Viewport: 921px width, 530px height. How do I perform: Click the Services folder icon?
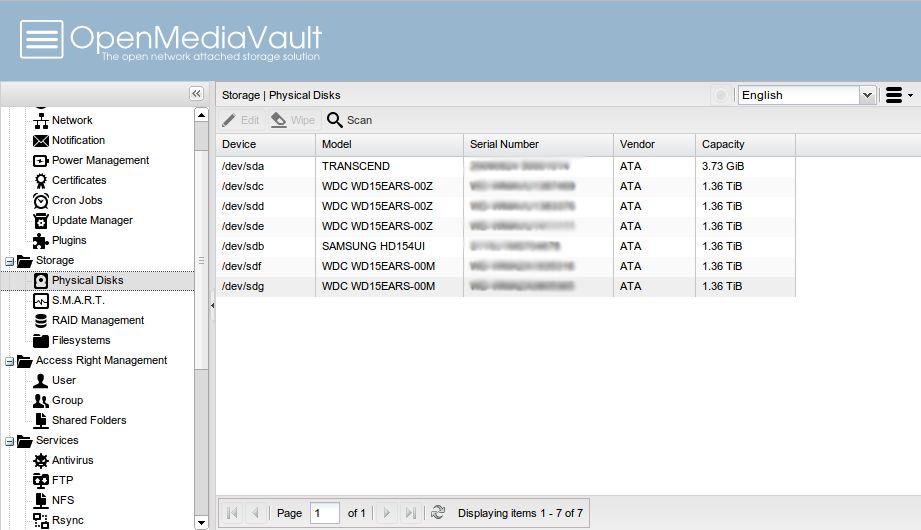point(25,440)
